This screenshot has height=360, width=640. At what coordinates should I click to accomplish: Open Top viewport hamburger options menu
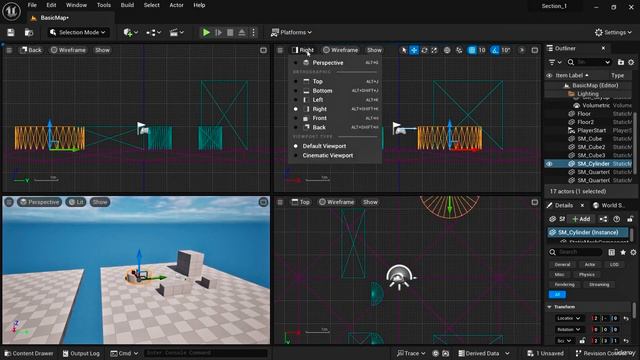pyautogui.click(x=280, y=202)
